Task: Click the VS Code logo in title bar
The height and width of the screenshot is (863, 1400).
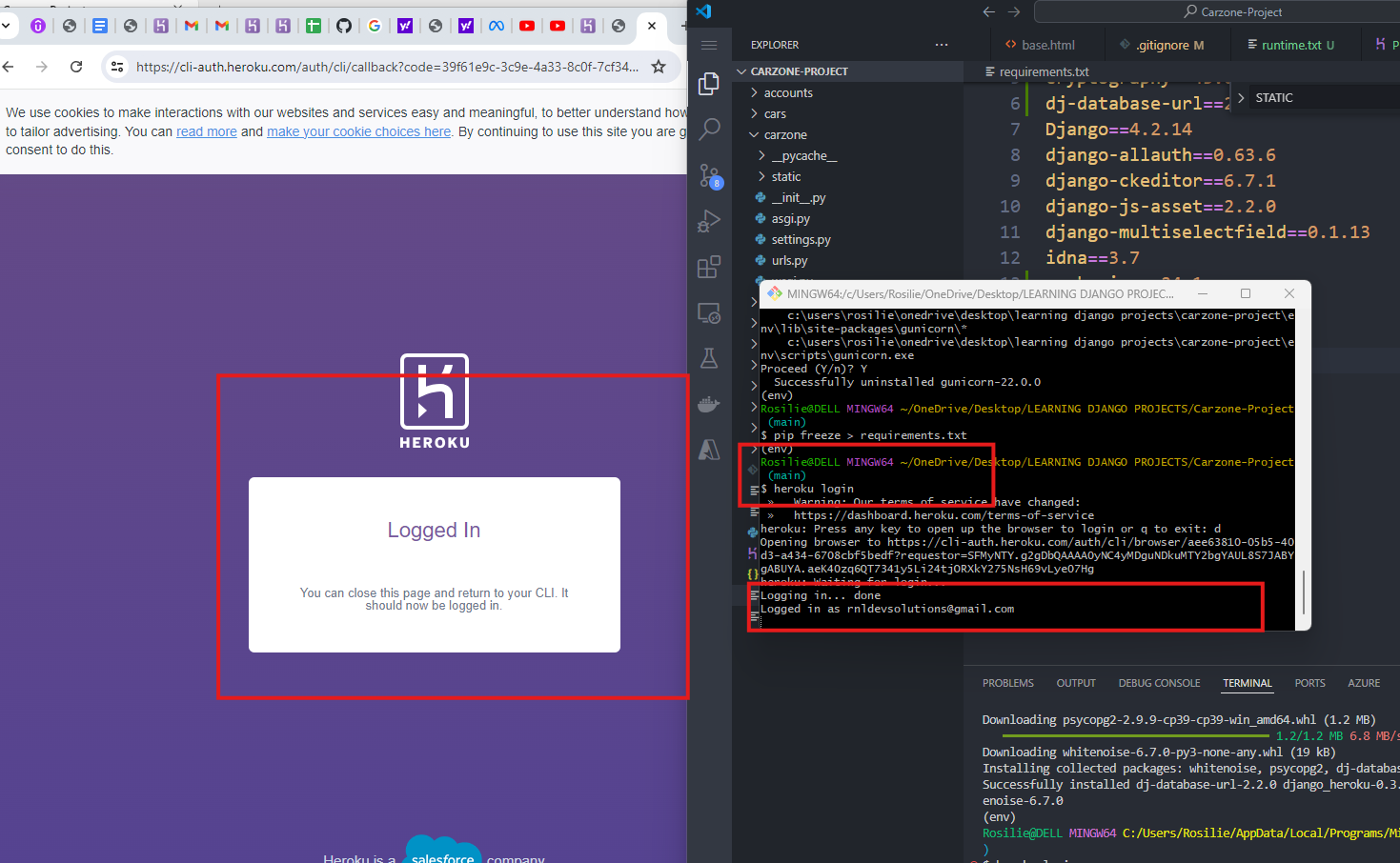Action: coord(703,11)
